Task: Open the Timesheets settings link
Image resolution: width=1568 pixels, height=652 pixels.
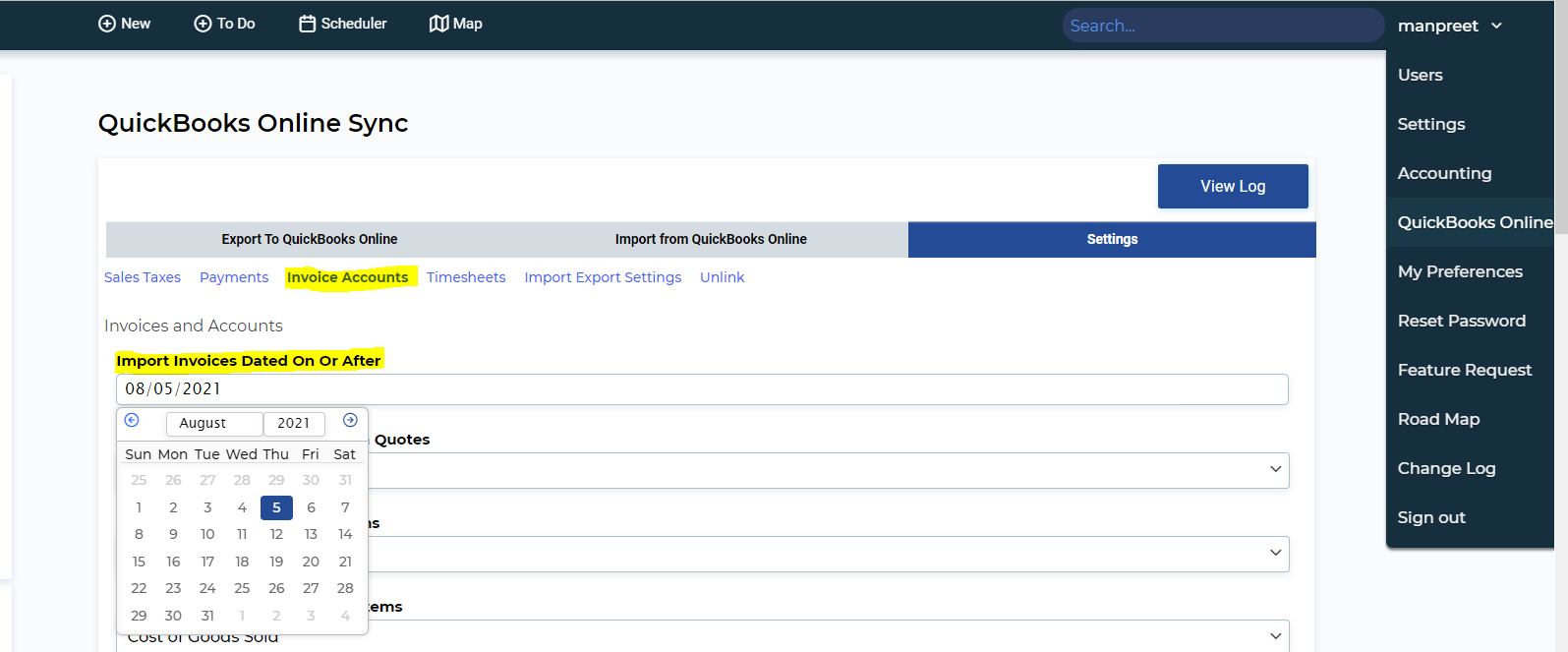Action: tap(466, 277)
